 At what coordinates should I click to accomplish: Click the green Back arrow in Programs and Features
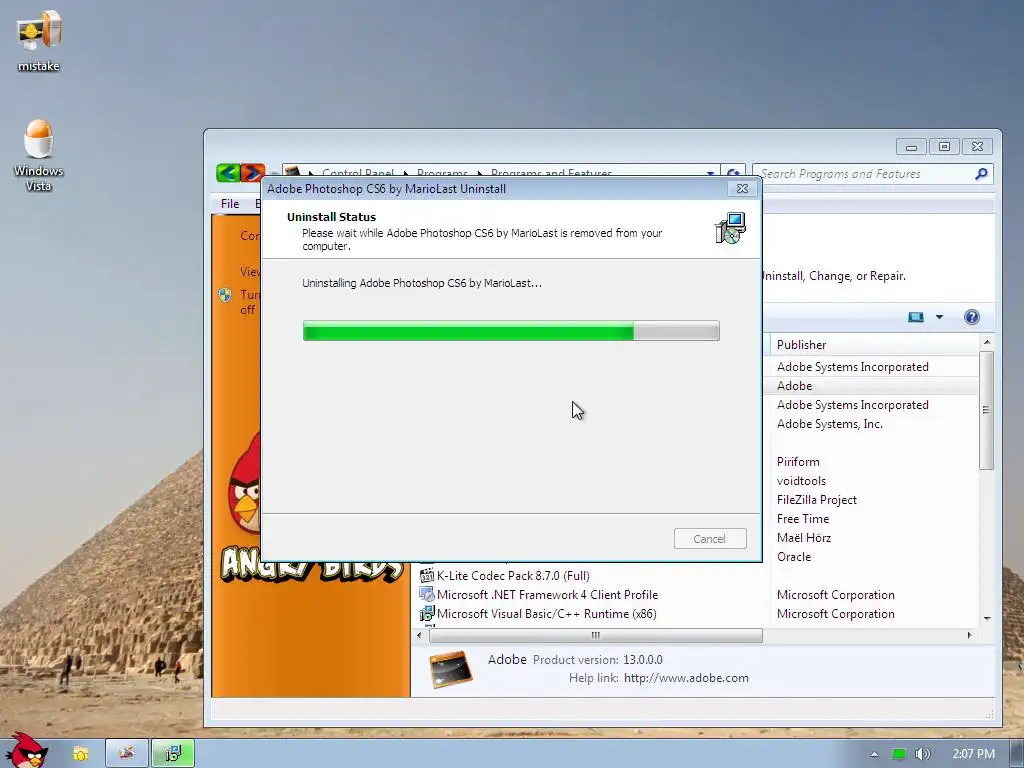[x=228, y=173]
